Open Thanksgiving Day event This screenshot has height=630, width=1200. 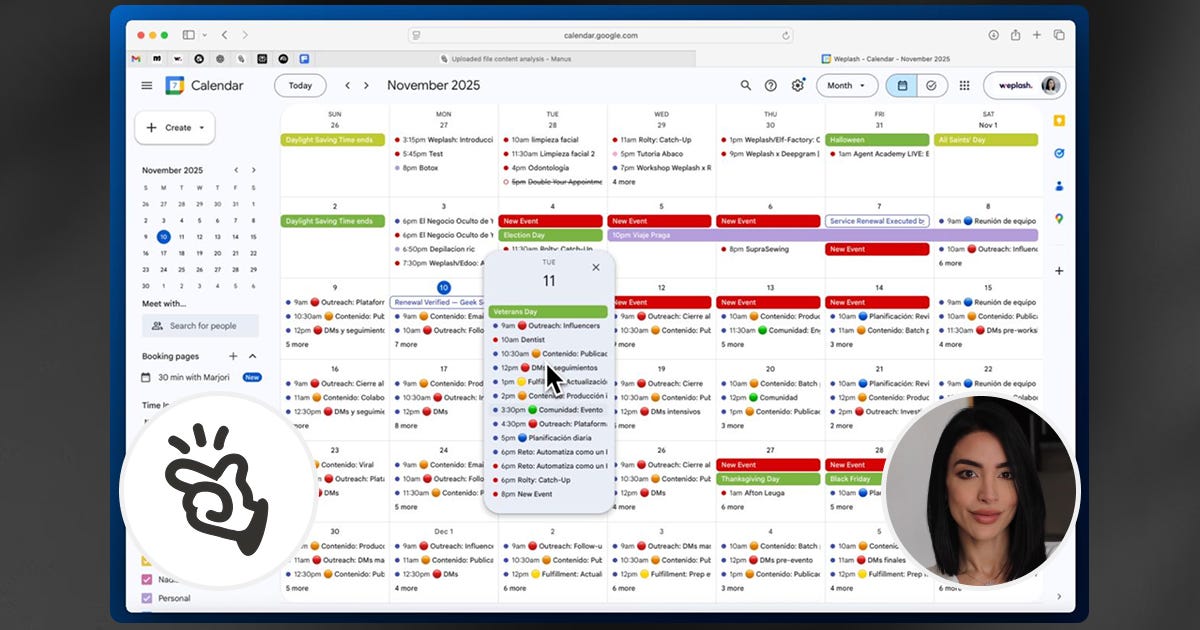click(x=768, y=479)
